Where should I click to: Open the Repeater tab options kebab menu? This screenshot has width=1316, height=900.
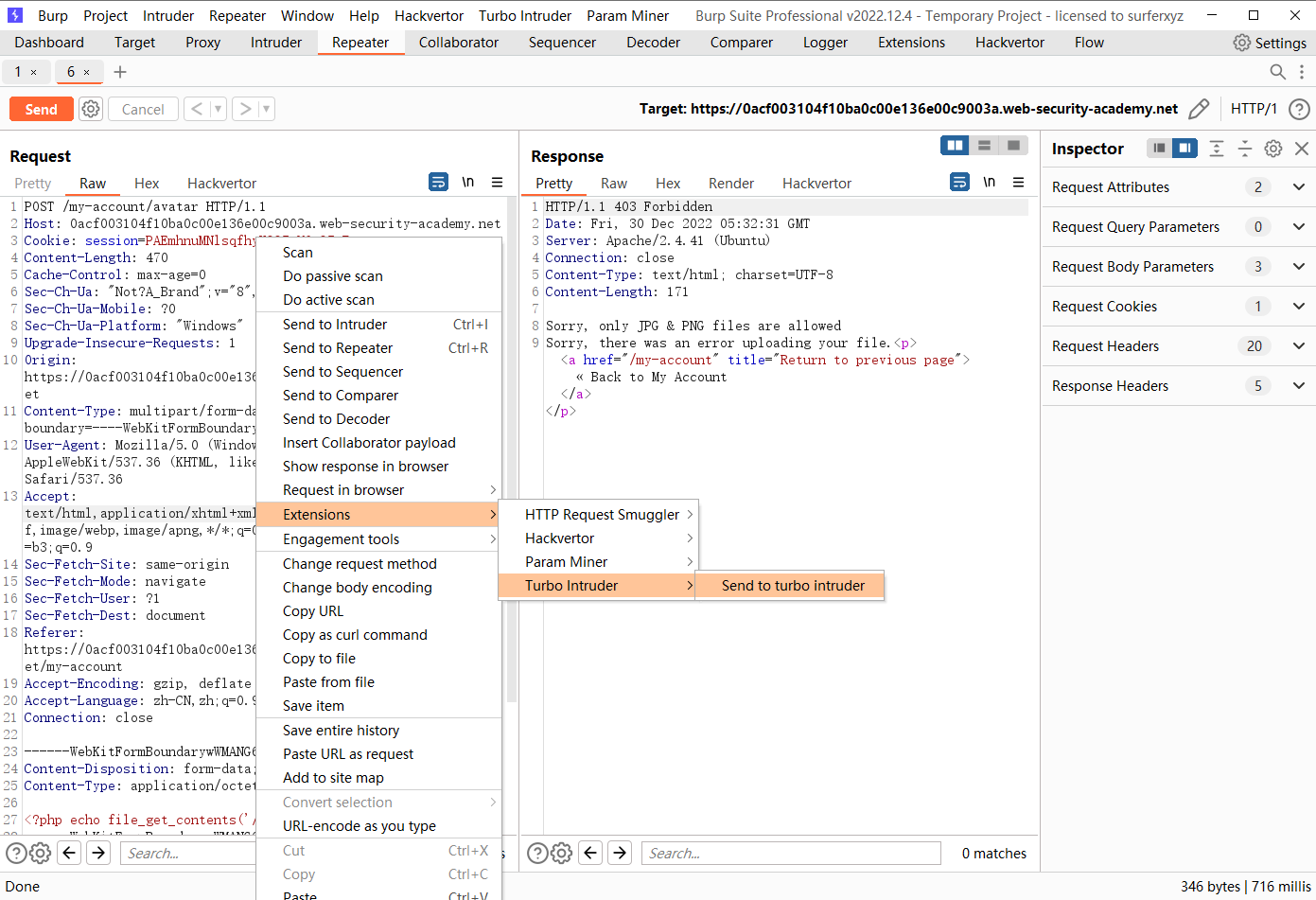pyautogui.click(x=1302, y=72)
